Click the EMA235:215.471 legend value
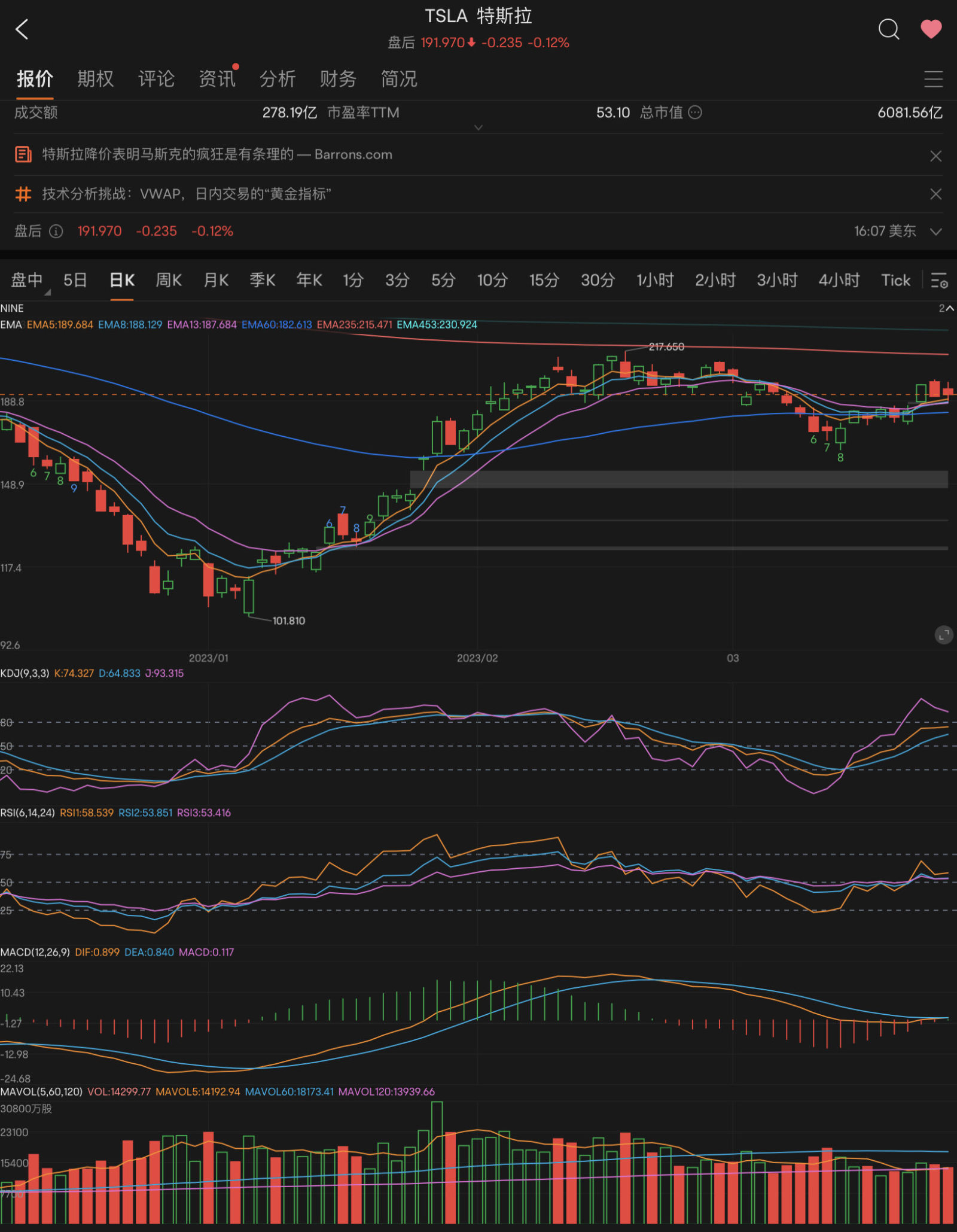This screenshot has height=1232, width=957. click(x=355, y=324)
